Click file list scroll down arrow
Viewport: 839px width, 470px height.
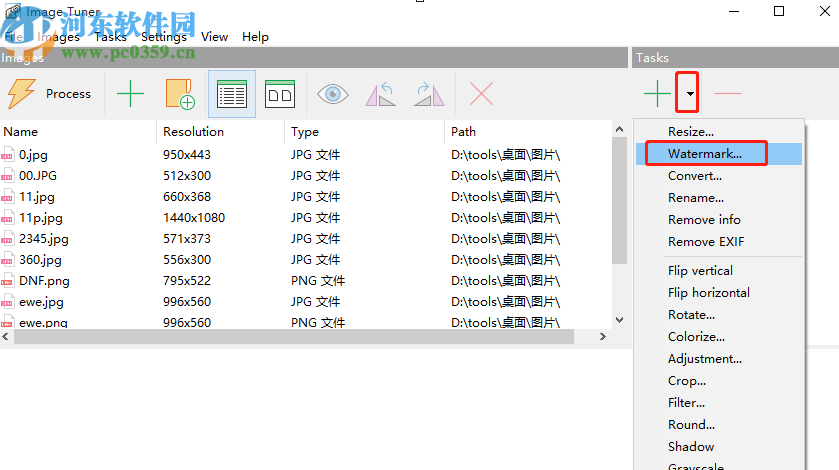(620, 320)
